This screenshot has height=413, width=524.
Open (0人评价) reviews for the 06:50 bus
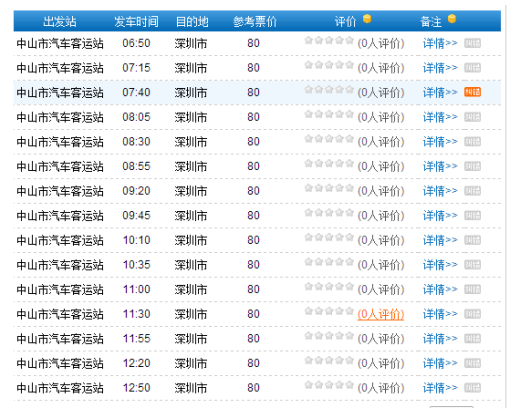click(x=381, y=43)
